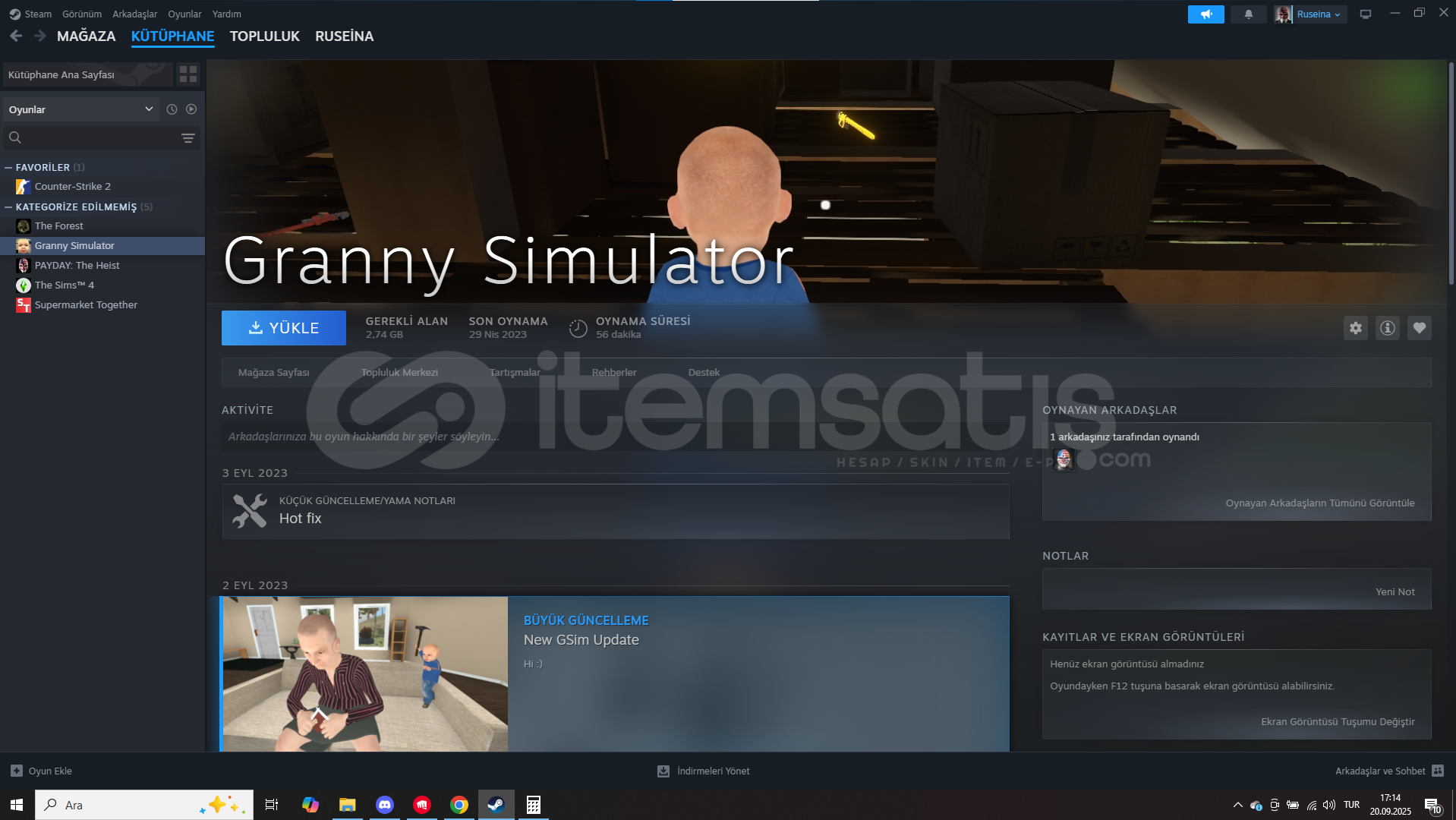Collapse the FAVORİLER category
The image size is (1456, 820).
[8, 167]
